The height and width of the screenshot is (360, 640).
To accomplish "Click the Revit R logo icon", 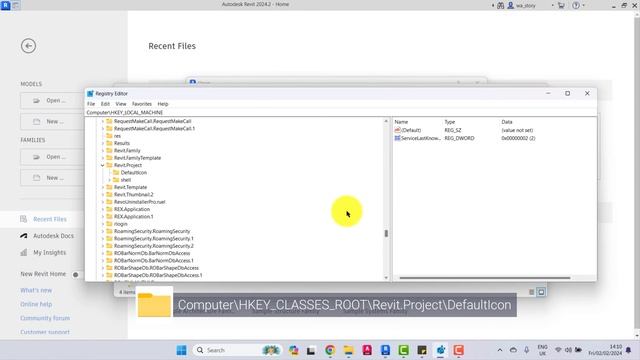I will [x=5, y=5].
